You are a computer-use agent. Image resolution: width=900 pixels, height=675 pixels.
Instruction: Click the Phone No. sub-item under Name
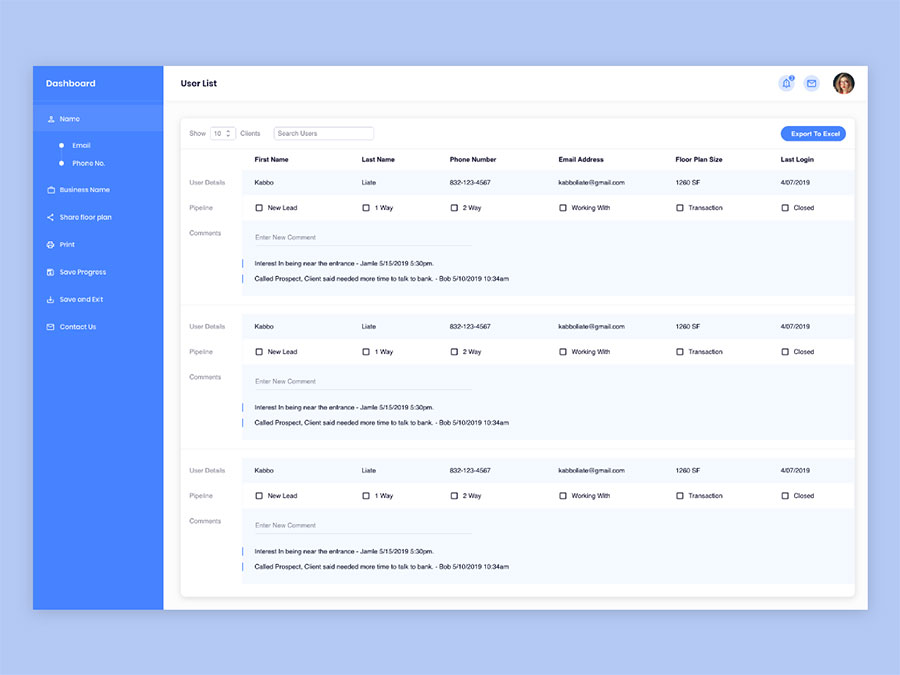tap(88, 163)
